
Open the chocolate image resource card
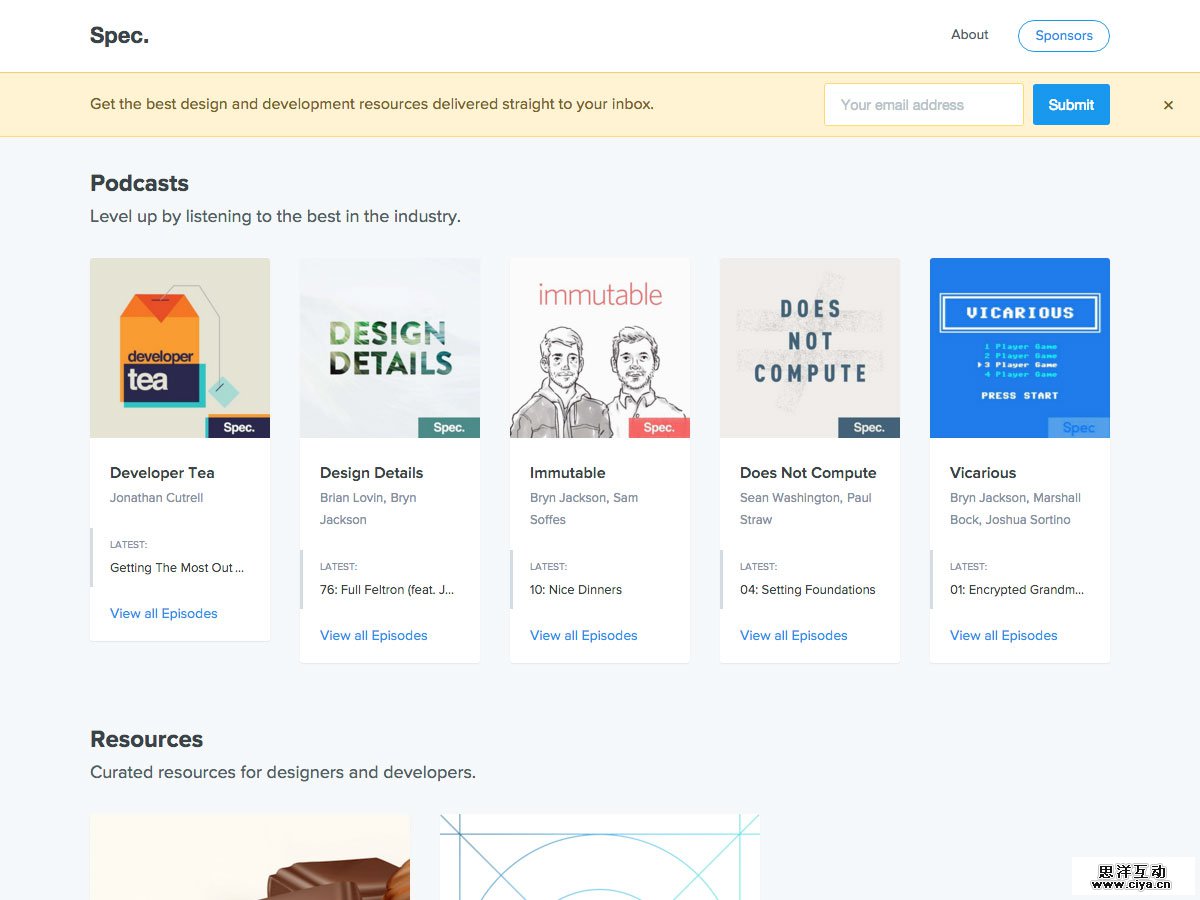tap(250, 857)
